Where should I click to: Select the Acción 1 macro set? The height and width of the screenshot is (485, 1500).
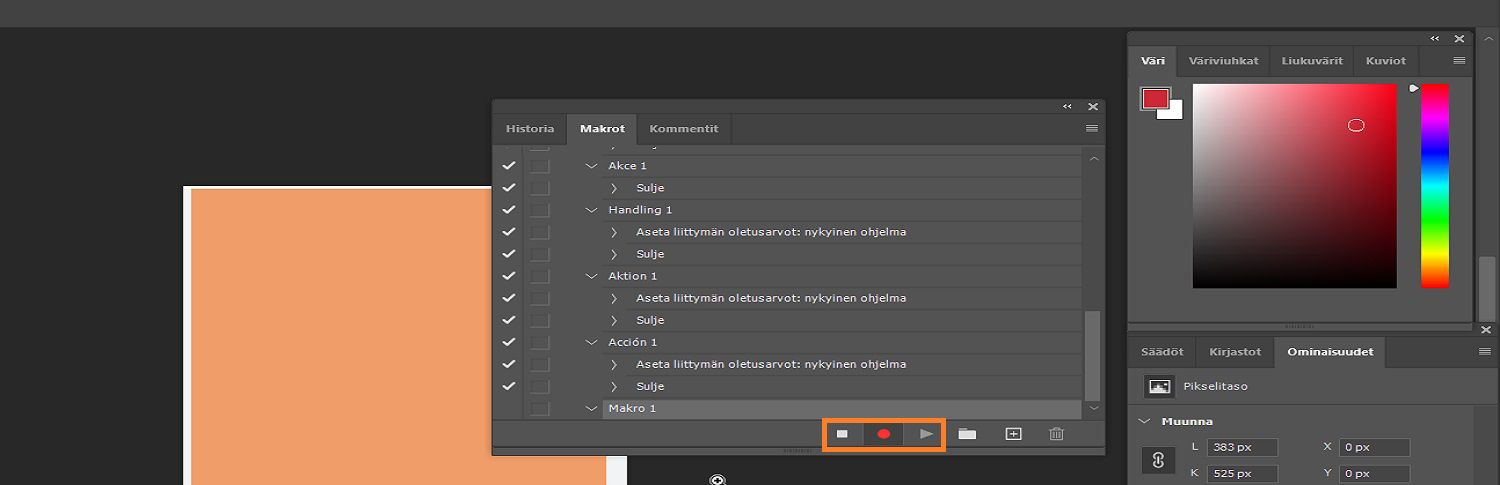pyautogui.click(x=633, y=342)
